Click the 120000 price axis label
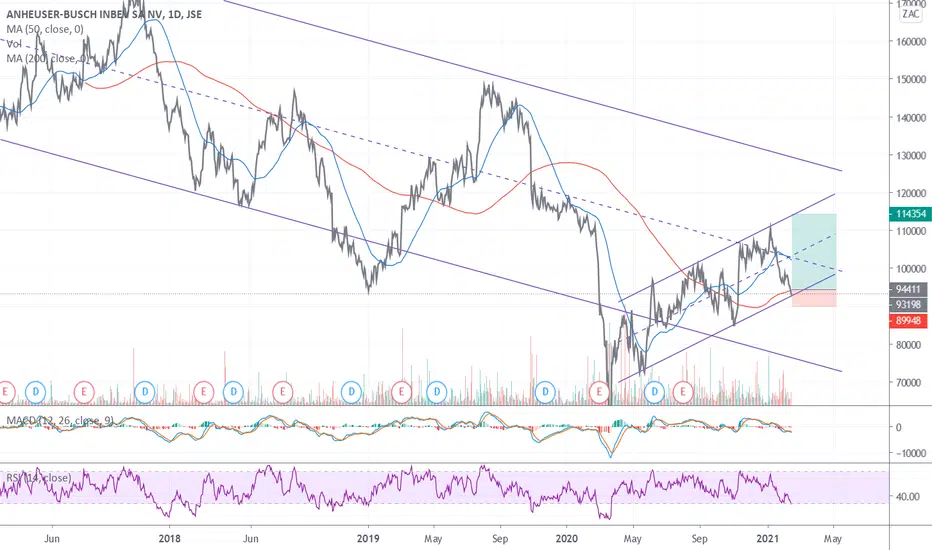This screenshot has height=550, width=932. (911, 193)
